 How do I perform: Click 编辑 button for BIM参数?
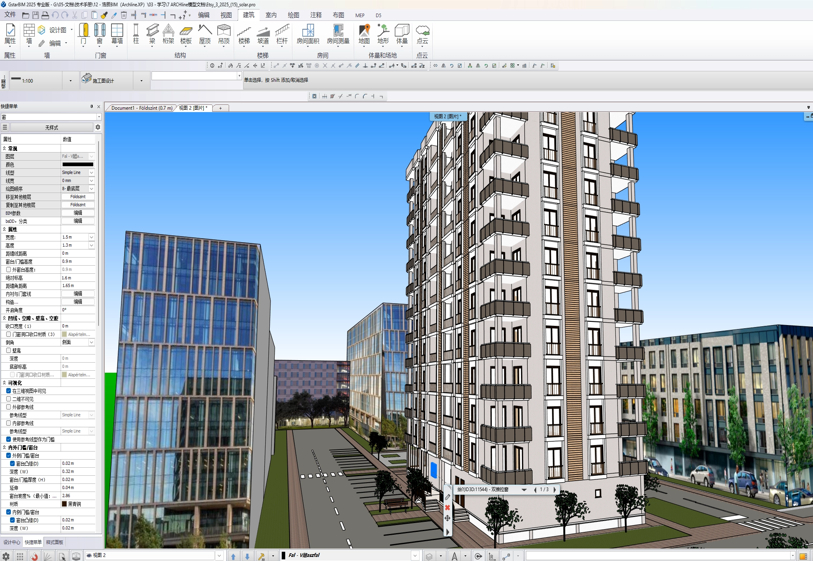click(x=78, y=213)
